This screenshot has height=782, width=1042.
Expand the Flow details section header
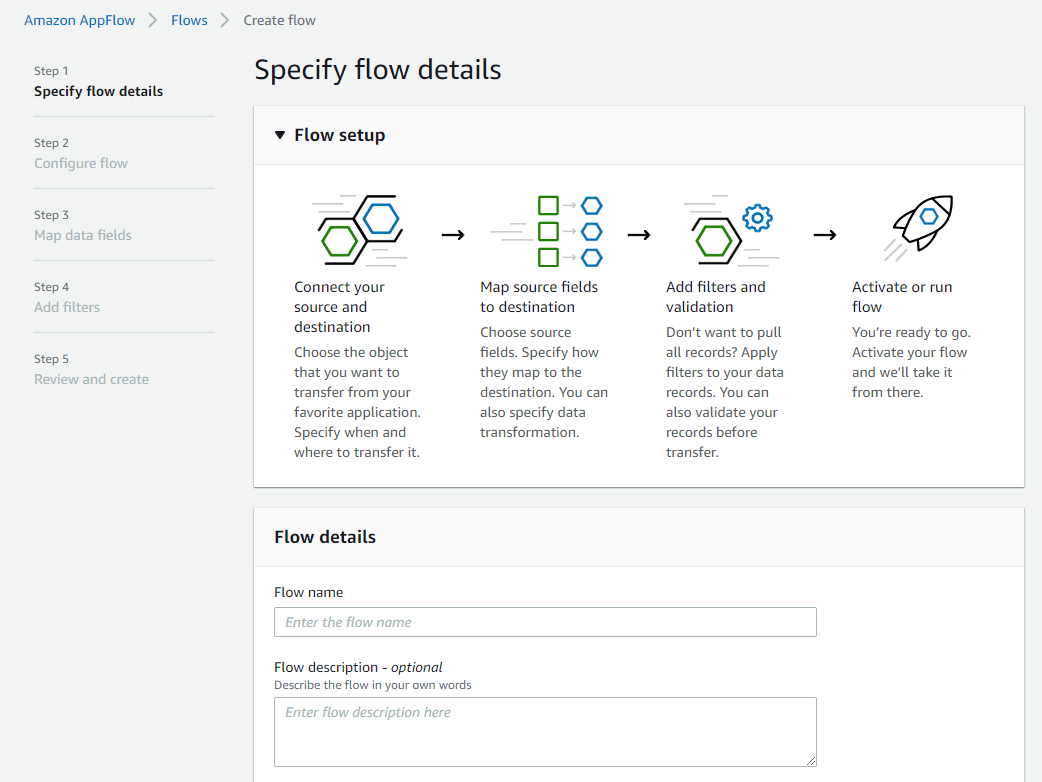(x=324, y=537)
